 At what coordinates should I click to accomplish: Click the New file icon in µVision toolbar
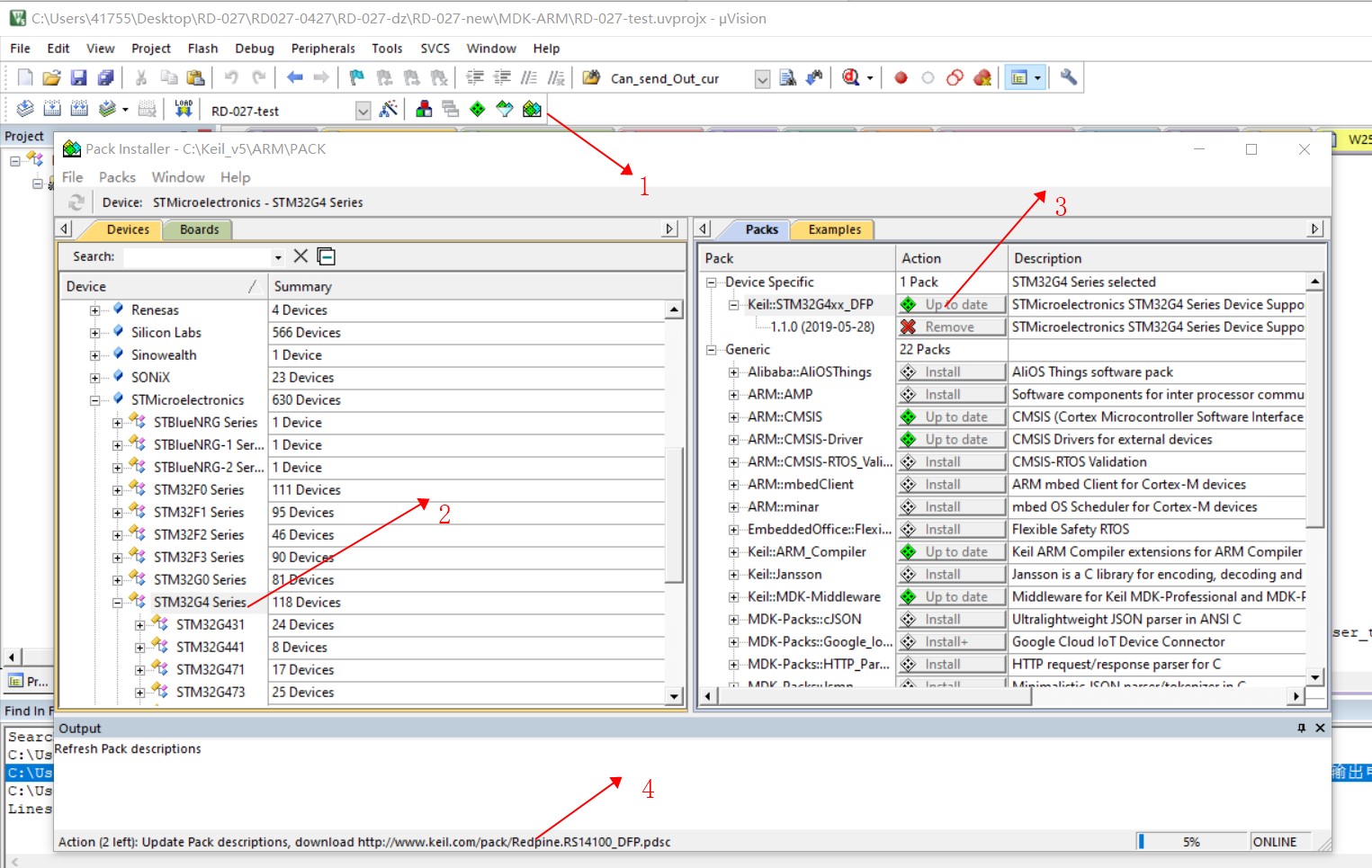(x=25, y=78)
